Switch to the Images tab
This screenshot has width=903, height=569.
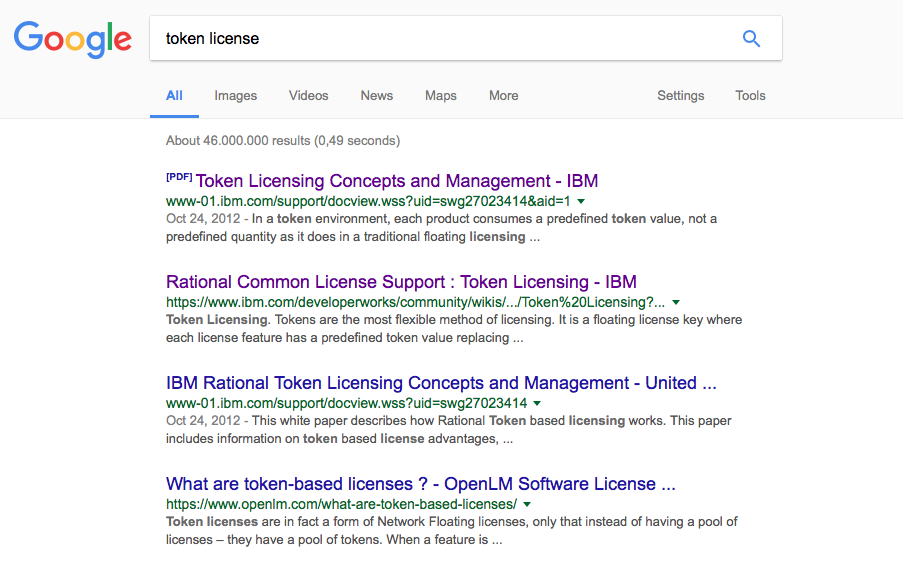coord(235,96)
